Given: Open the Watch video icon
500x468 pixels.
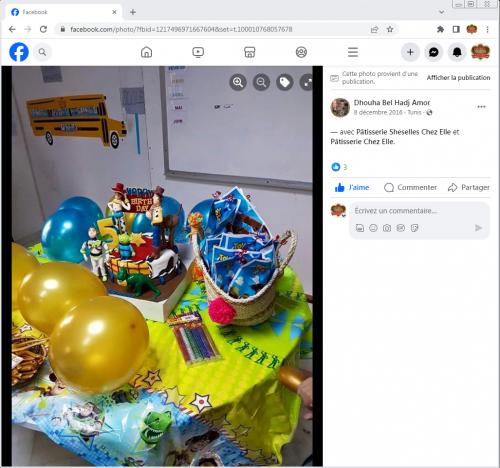Looking at the screenshot, I should click(198, 52).
